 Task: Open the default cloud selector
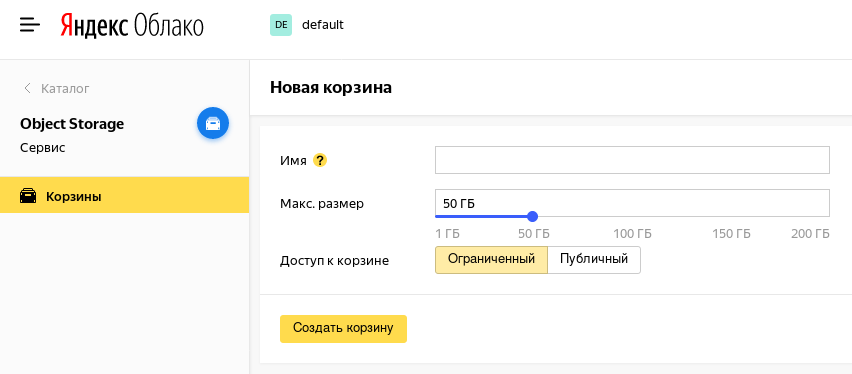(x=323, y=25)
